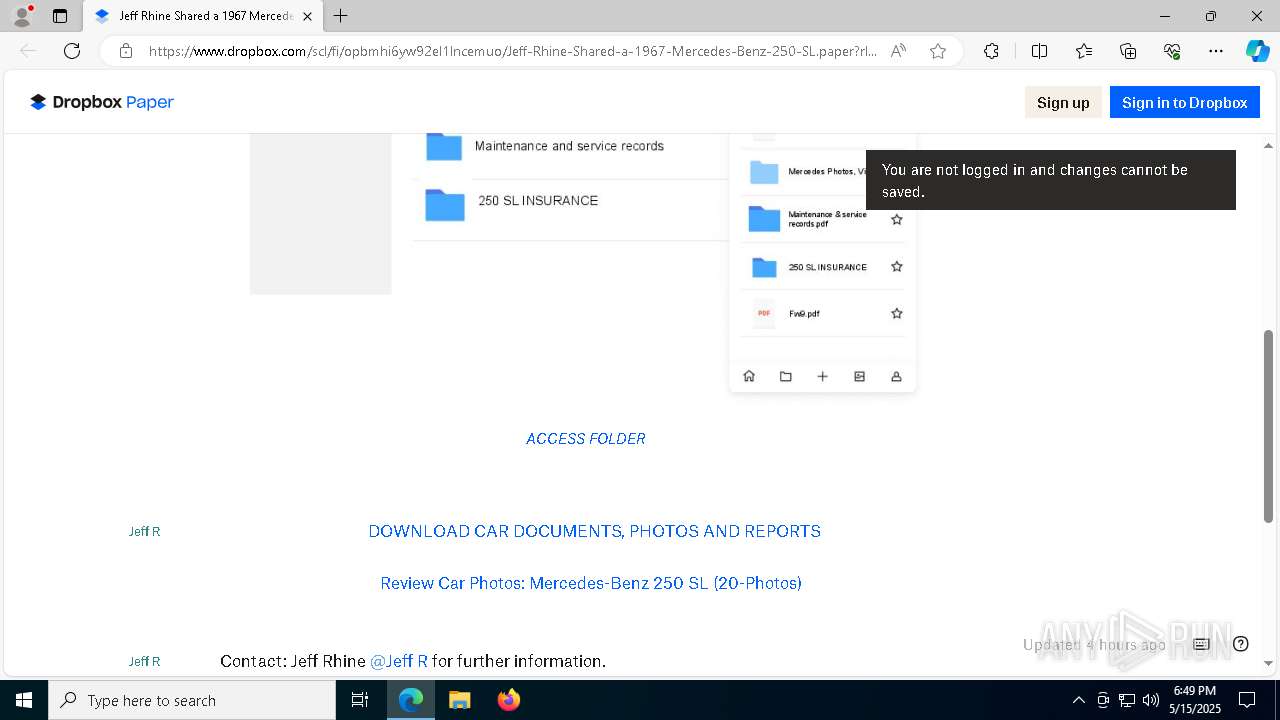Open the Windows Start menu
The image size is (1280, 720).
[x=24, y=700]
